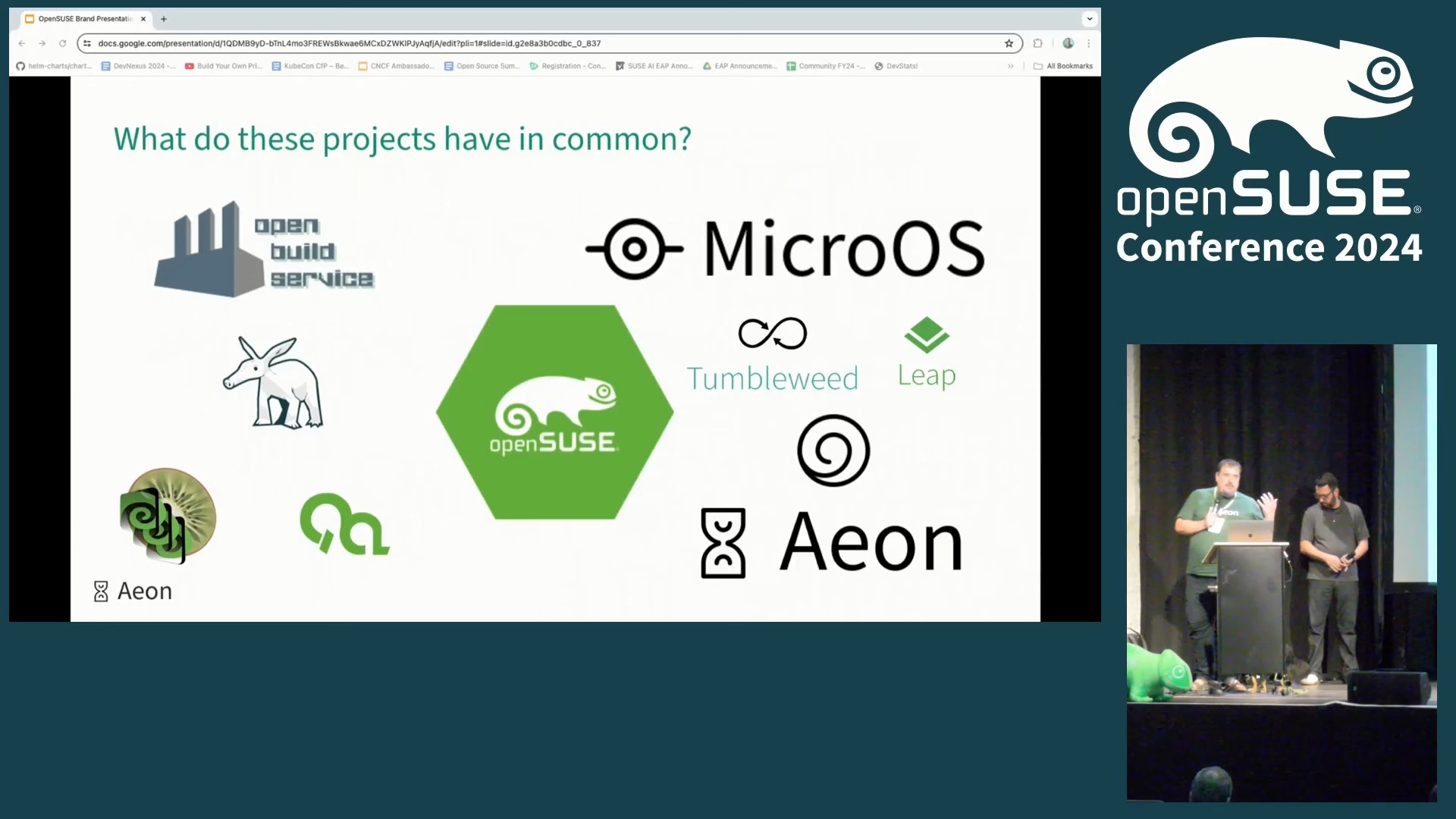1456x819 pixels.
Task: Reload the page with the refresh icon
Action: tap(63, 43)
